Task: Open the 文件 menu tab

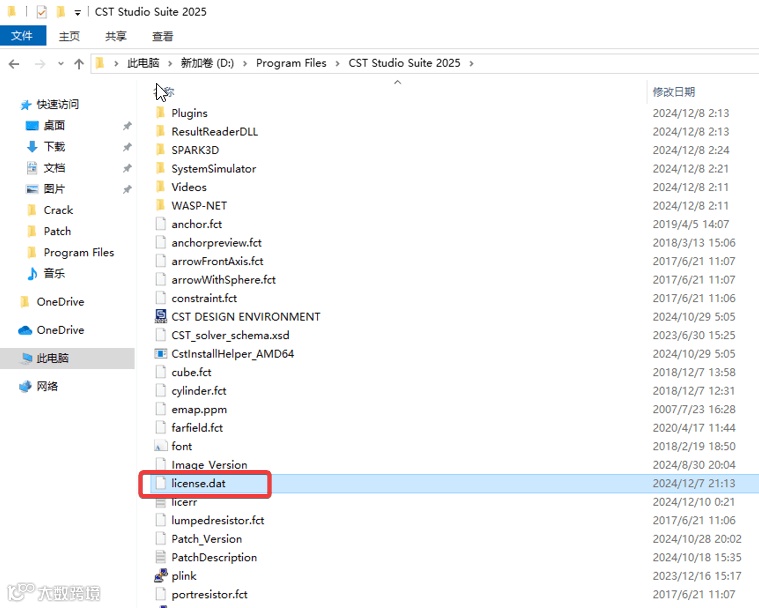Action: pyautogui.click(x=22, y=36)
